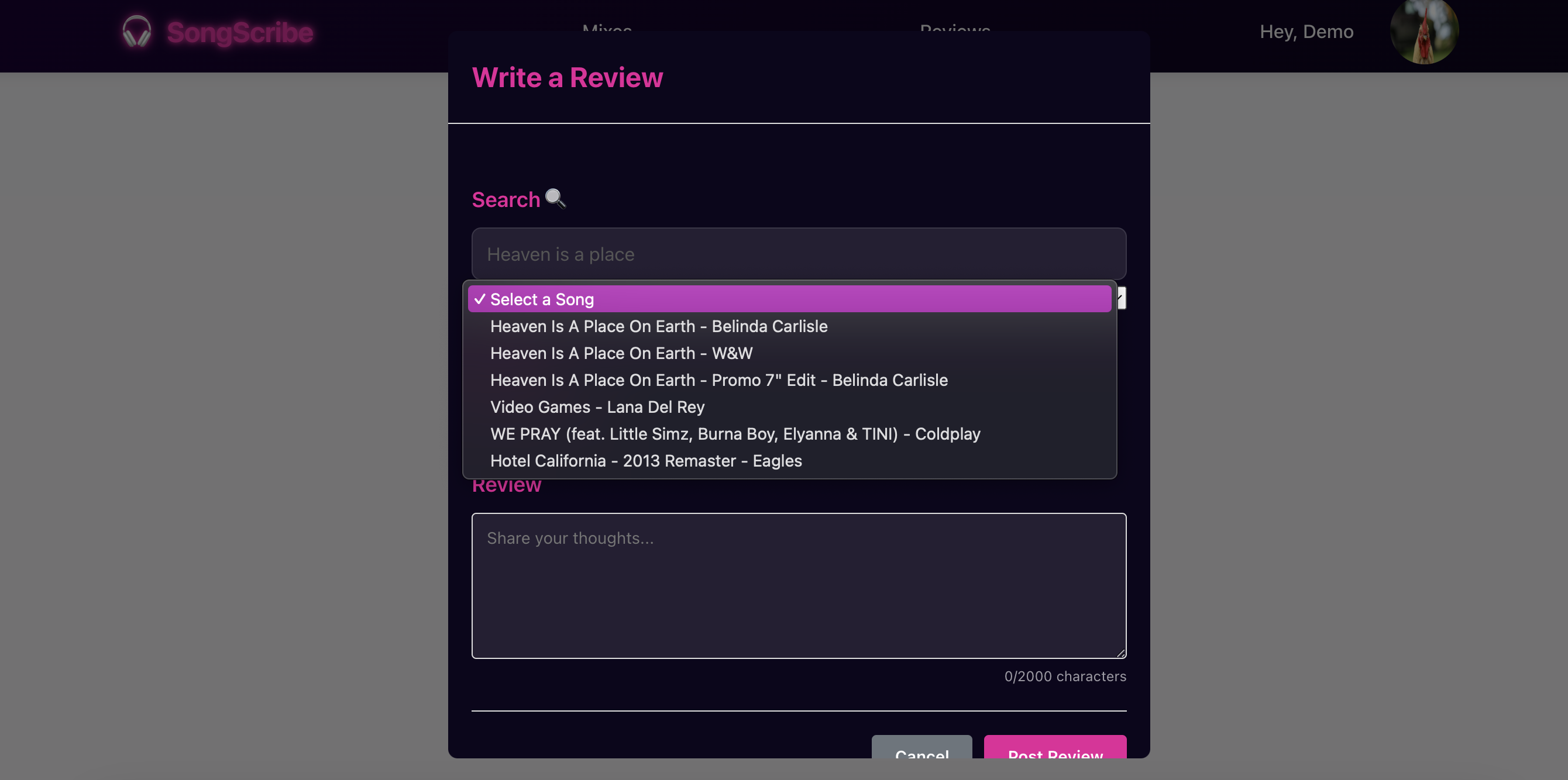Screen dimensions: 1568x780
Task: Click the Cancel button
Action: coord(921,748)
